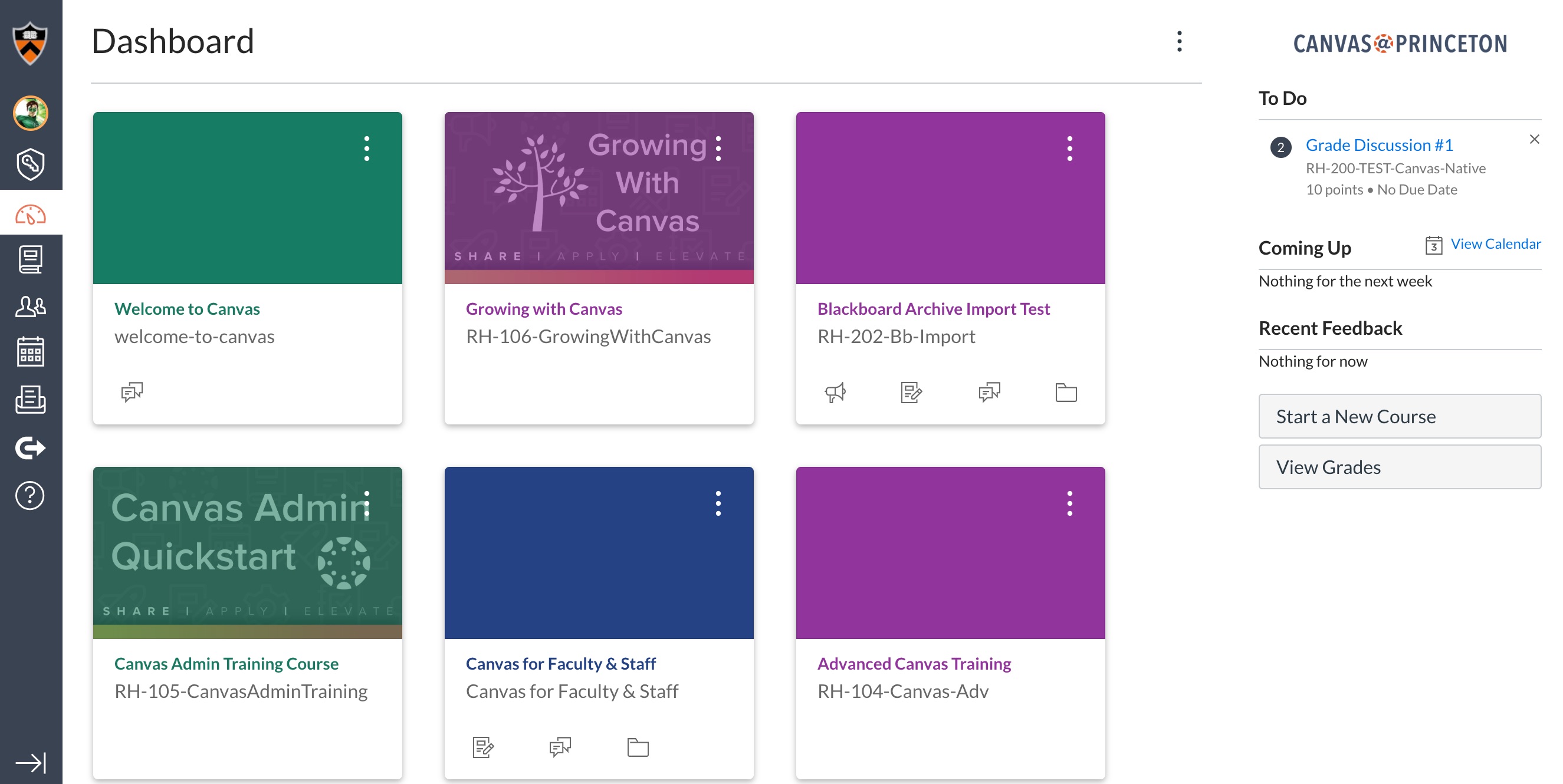Screen dimensions: 1563x784
Task: Open the Grade Discussion #1 to-do link
Action: click(x=1379, y=145)
